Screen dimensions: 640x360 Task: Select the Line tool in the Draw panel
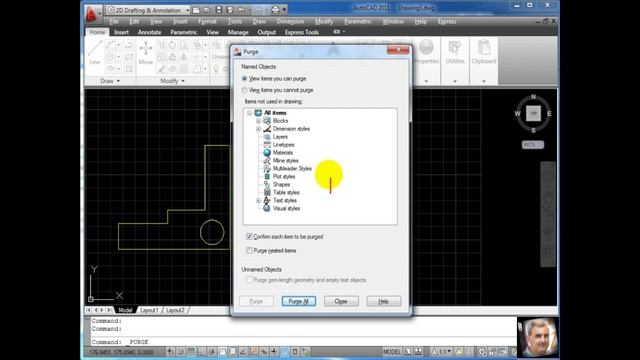tap(95, 53)
